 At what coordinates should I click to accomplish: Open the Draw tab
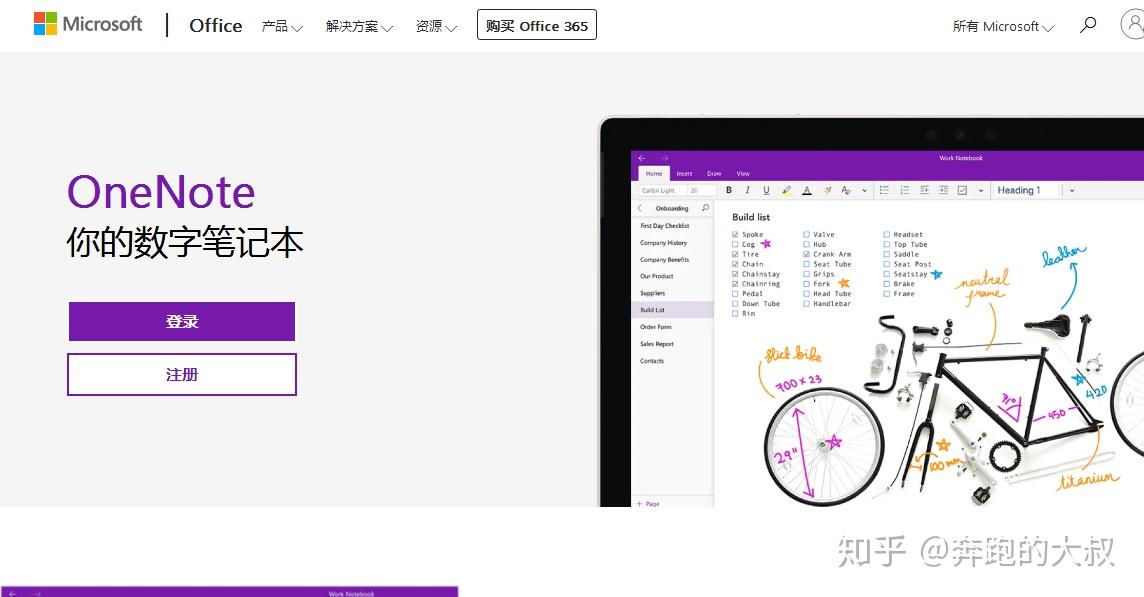coord(712,172)
